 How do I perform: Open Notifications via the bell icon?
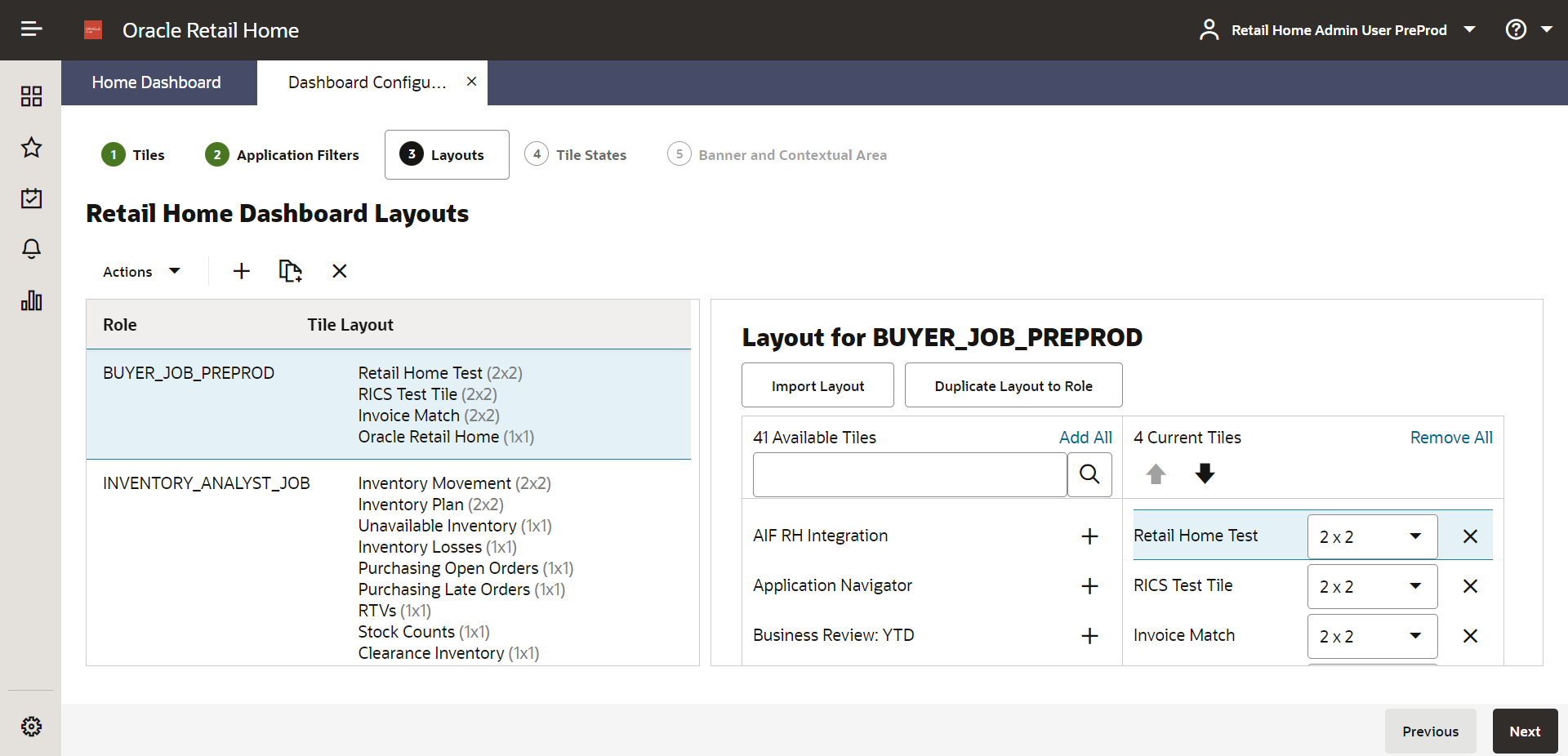[31, 249]
